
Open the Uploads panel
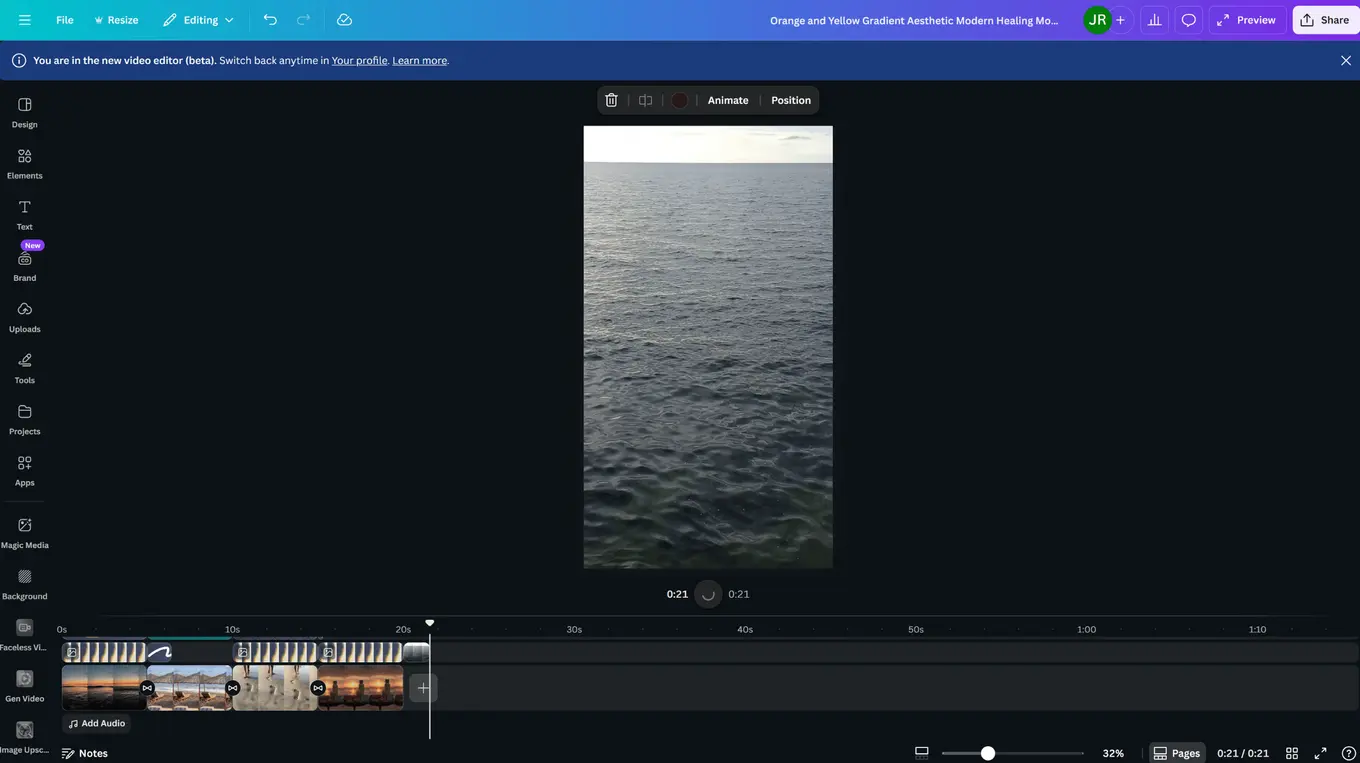[24, 316]
